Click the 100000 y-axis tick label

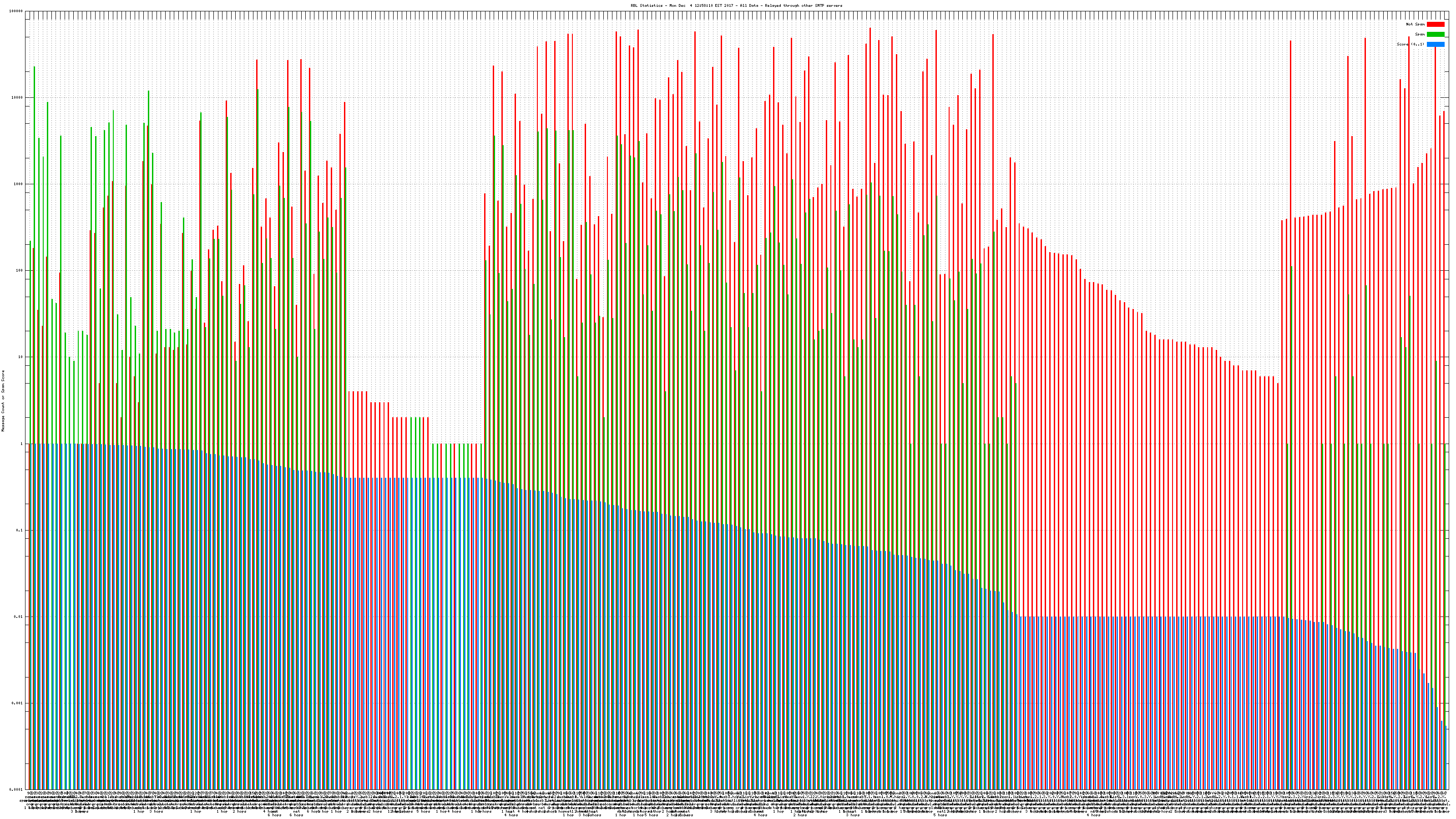coord(16,11)
